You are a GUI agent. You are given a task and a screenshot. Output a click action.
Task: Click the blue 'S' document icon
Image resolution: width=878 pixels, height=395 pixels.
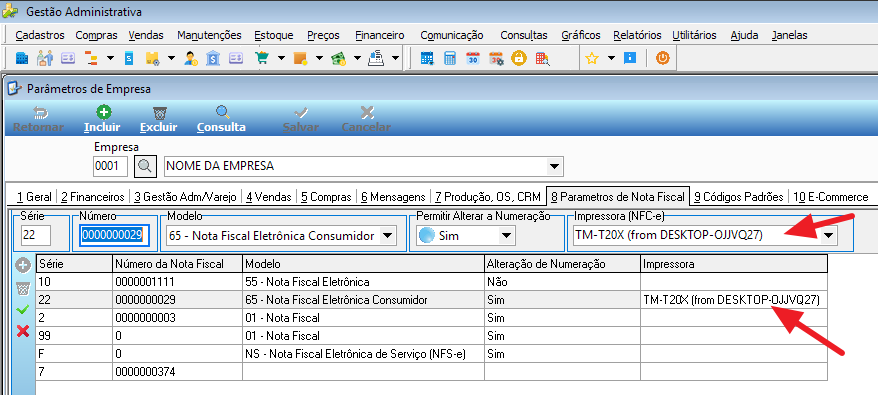coord(128,58)
